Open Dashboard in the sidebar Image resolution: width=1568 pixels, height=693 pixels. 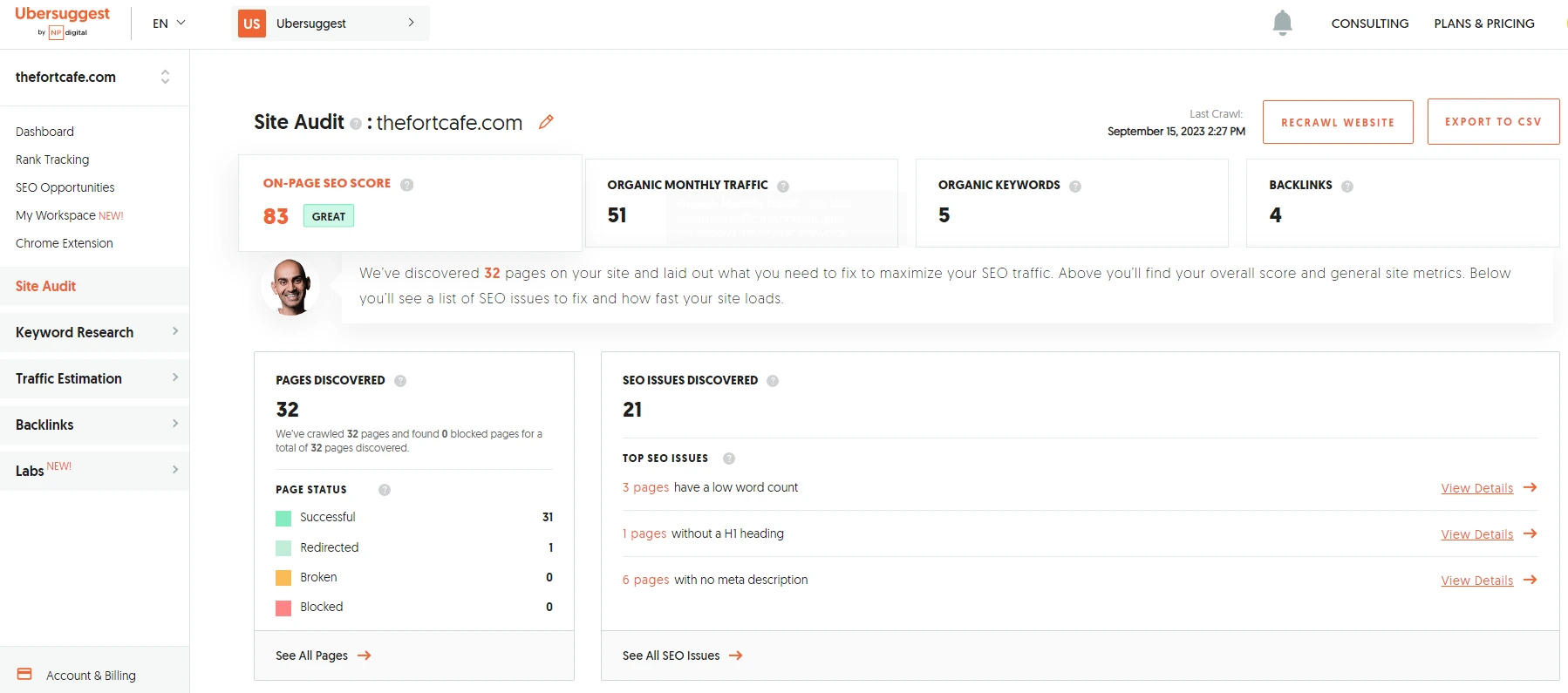click(44, 132)
